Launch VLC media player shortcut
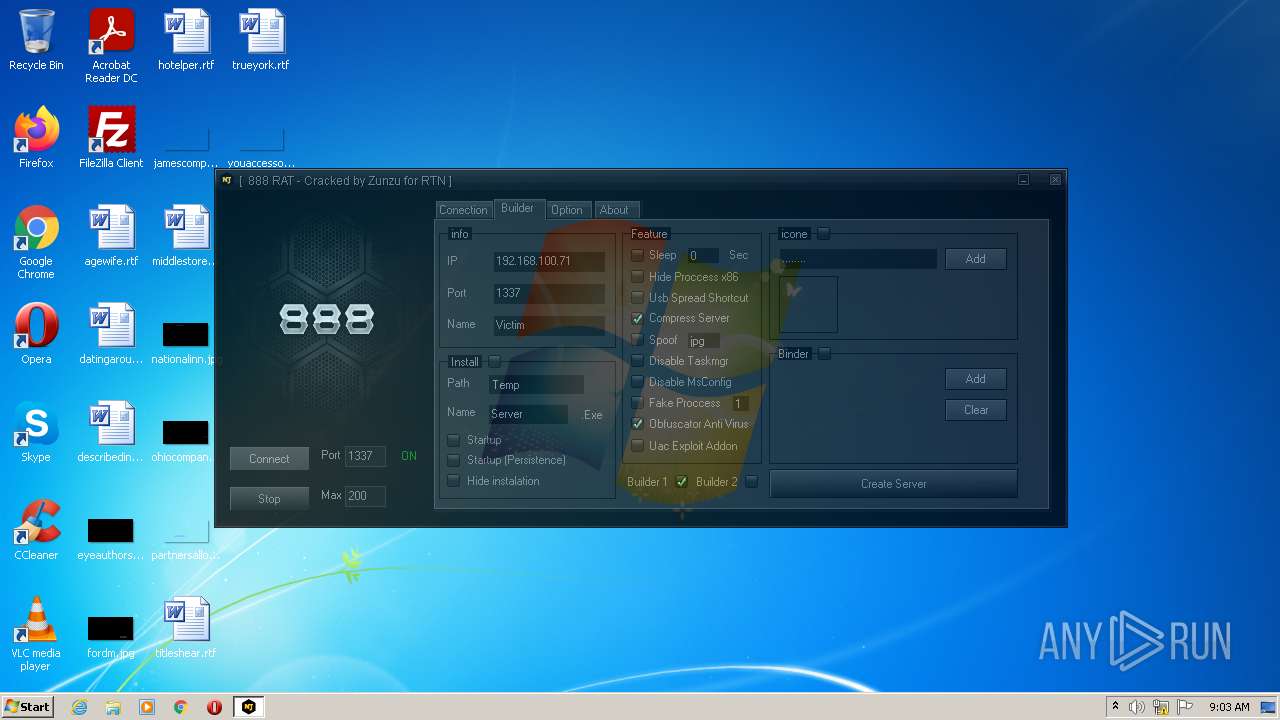 point(36,634)
